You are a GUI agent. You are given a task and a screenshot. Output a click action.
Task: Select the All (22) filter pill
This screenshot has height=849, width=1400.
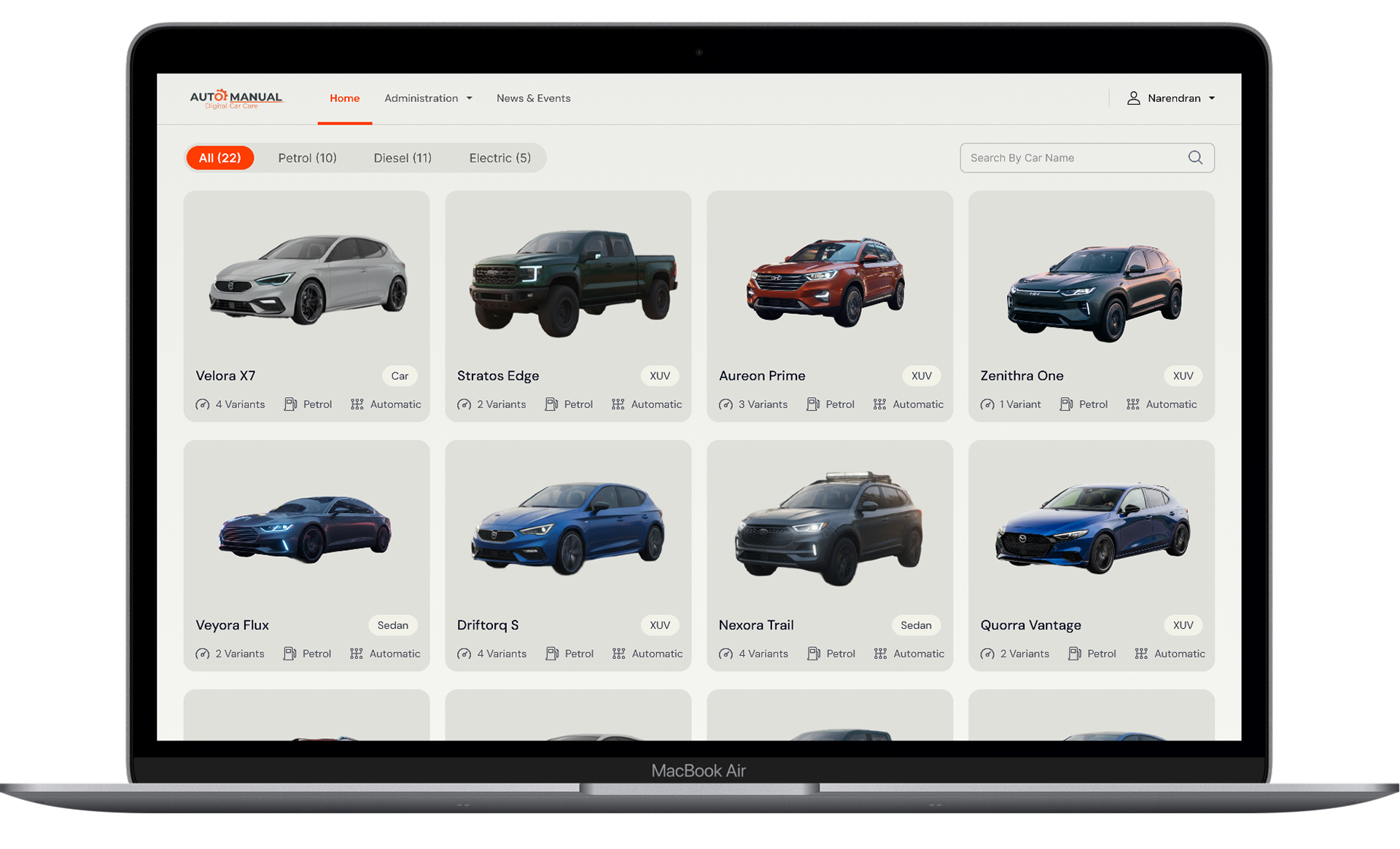pyautogui.click(x=219, y=157)
